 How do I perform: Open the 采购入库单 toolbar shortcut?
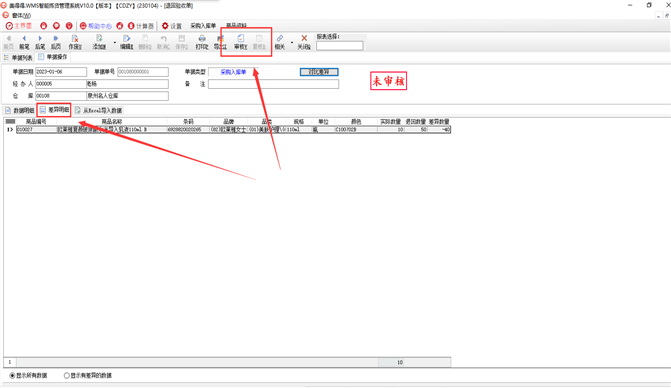point(203,26)
